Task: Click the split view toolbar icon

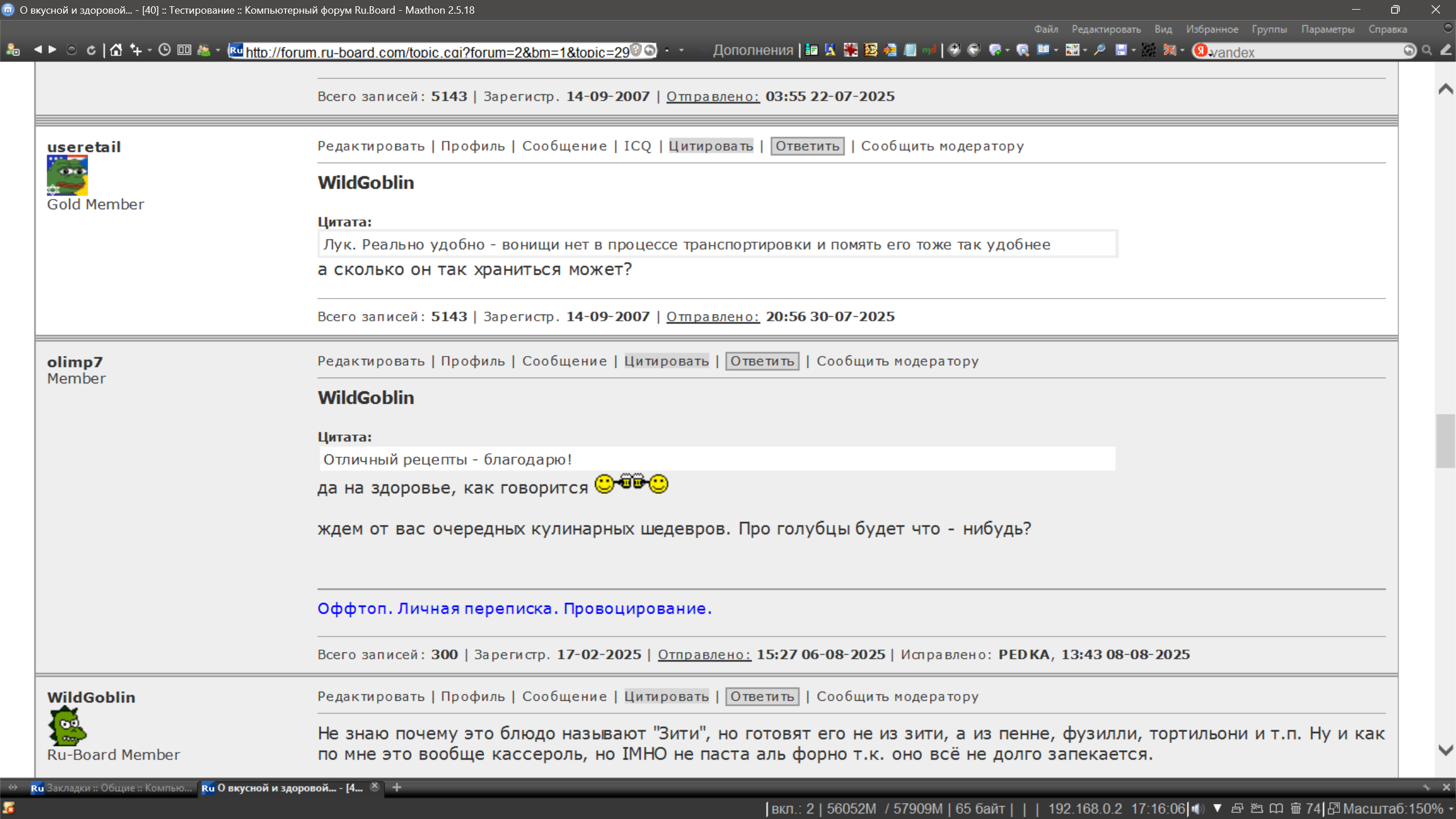Action: [x=184, y=51]
